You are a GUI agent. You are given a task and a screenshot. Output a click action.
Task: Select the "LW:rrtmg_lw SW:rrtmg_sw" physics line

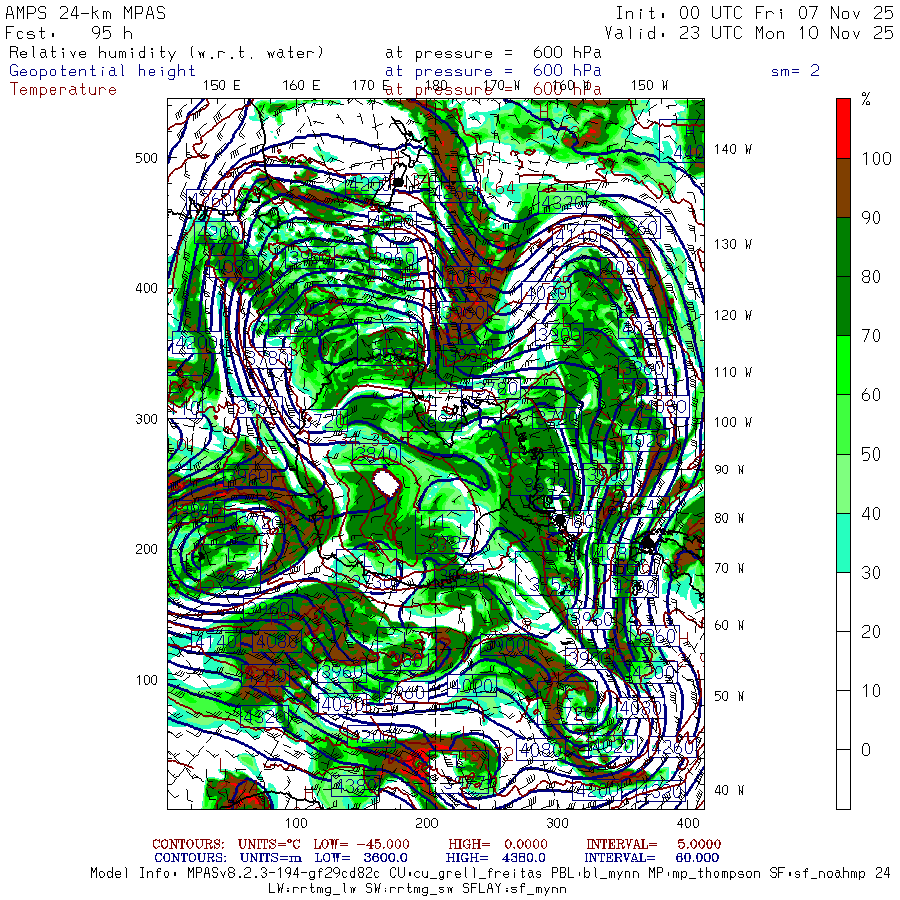point(417,889)
